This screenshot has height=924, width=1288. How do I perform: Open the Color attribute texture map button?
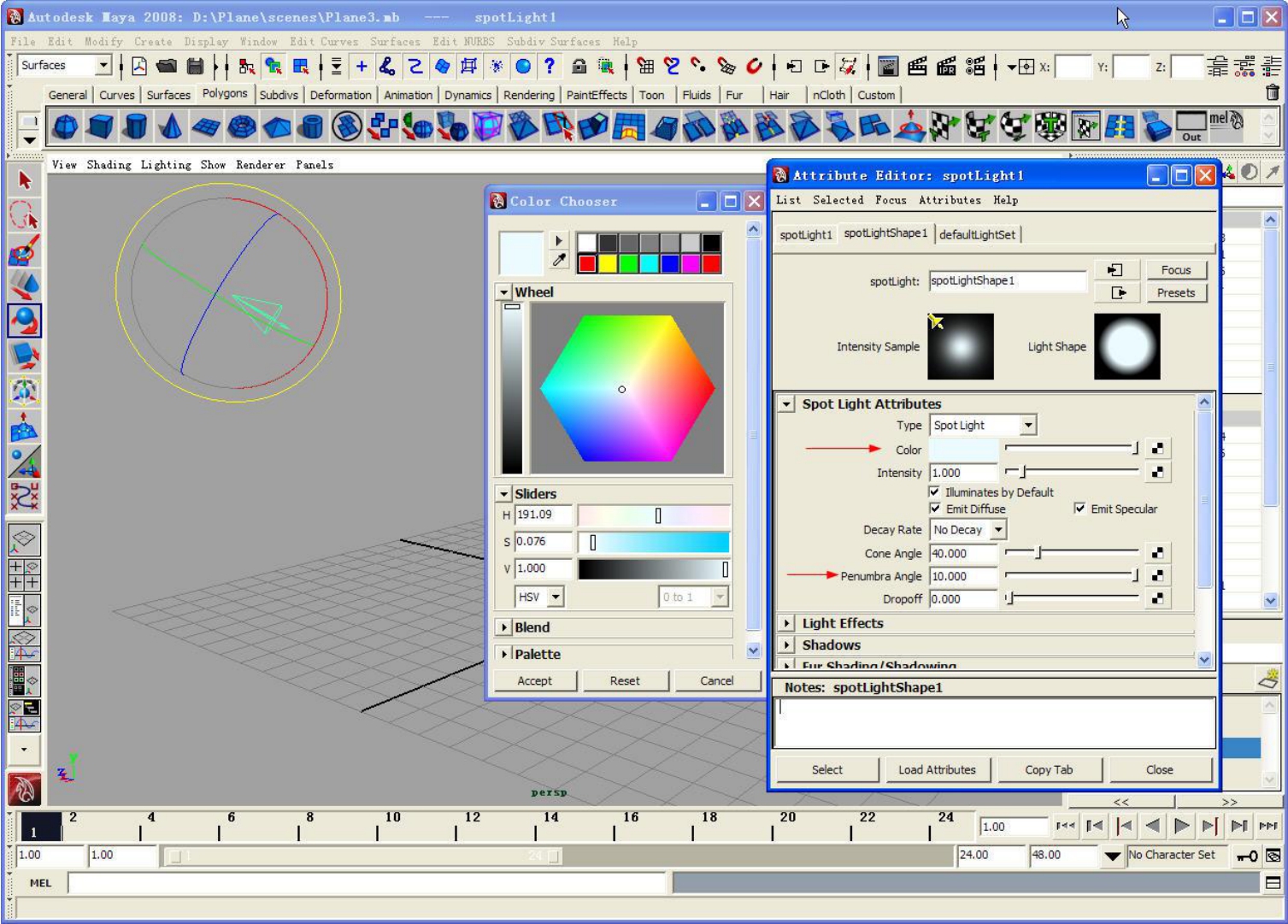[x=1157, y=449]
